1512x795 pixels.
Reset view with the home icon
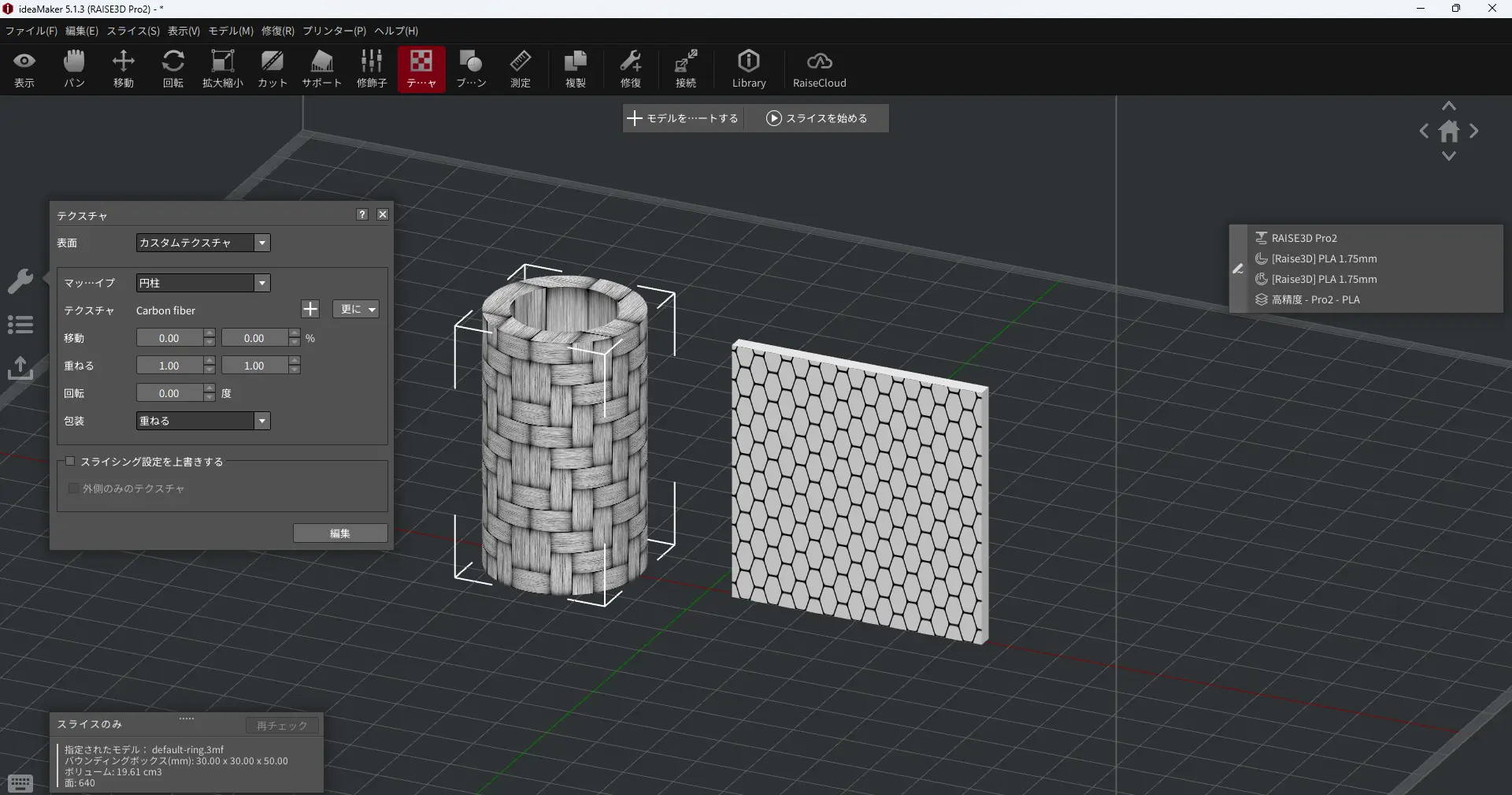click(1449, 132)
